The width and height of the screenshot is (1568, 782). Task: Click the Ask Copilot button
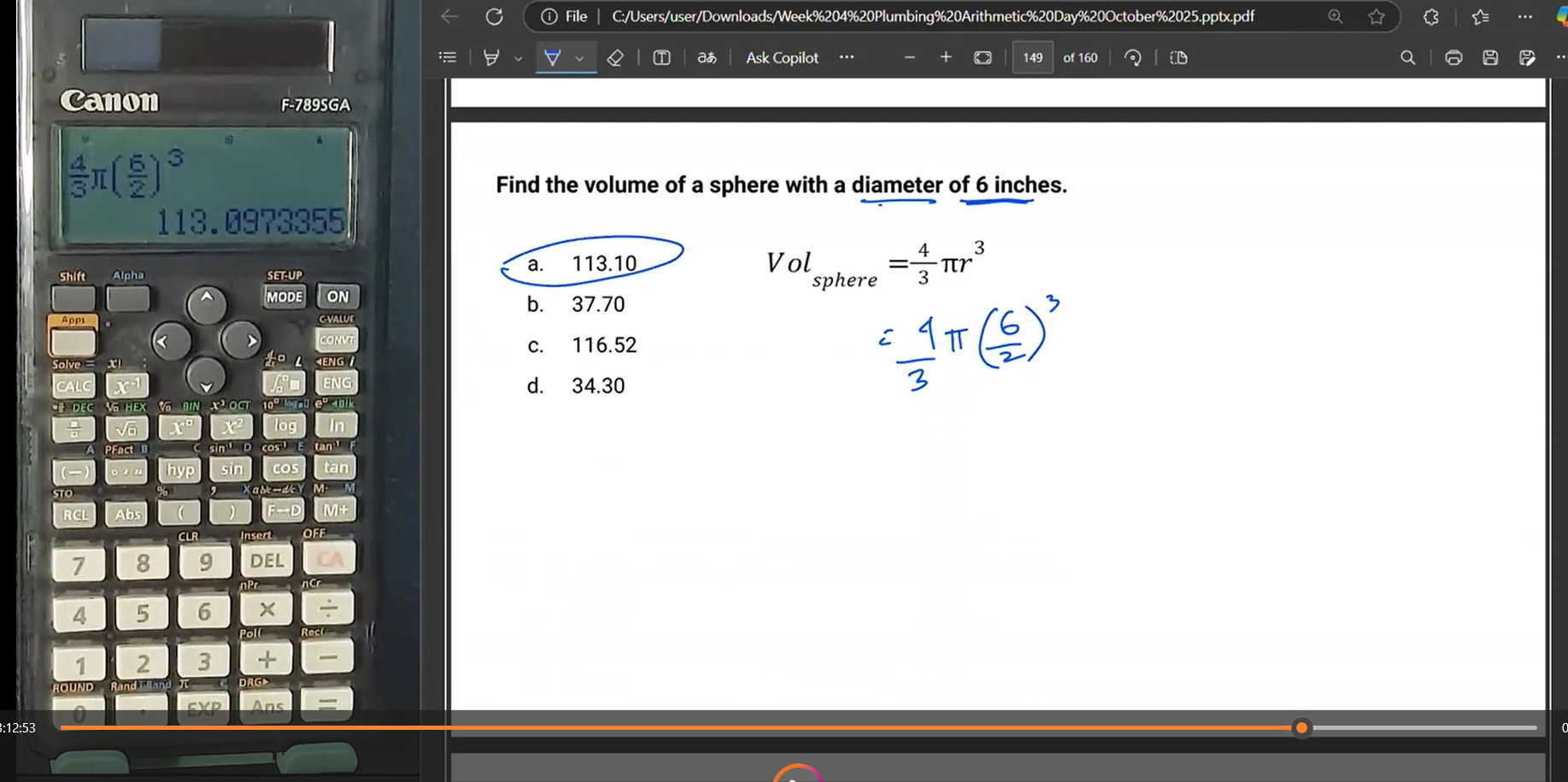pos(781,57)
